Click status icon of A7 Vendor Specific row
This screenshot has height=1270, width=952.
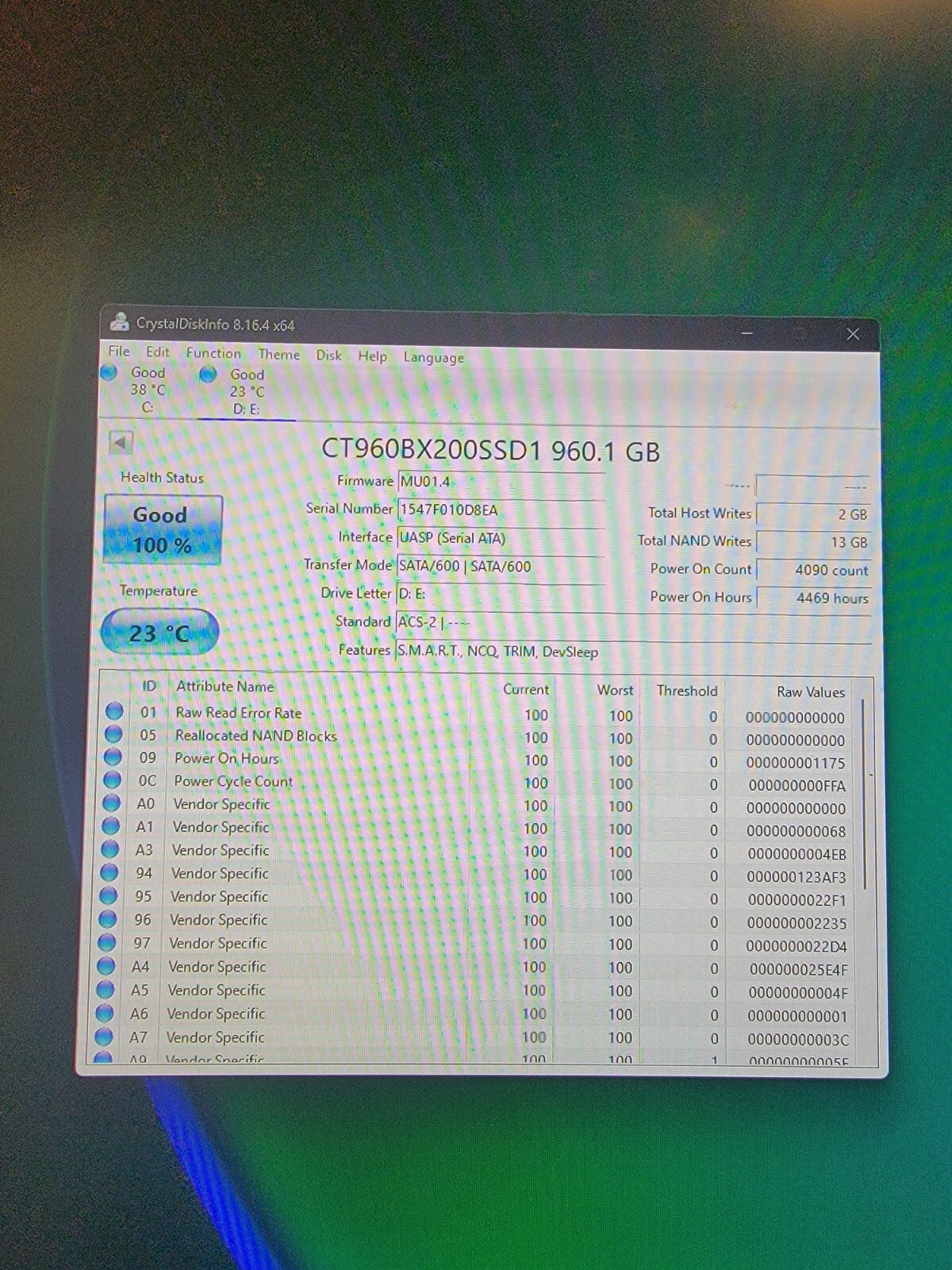(104, 1037)
